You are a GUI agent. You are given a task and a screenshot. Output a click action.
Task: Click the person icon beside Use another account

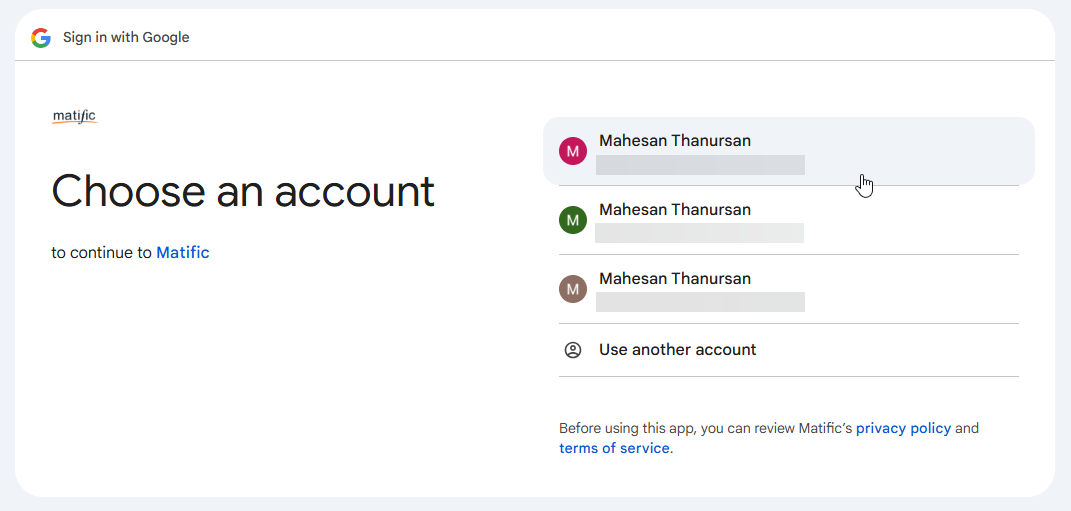[572, 350]
